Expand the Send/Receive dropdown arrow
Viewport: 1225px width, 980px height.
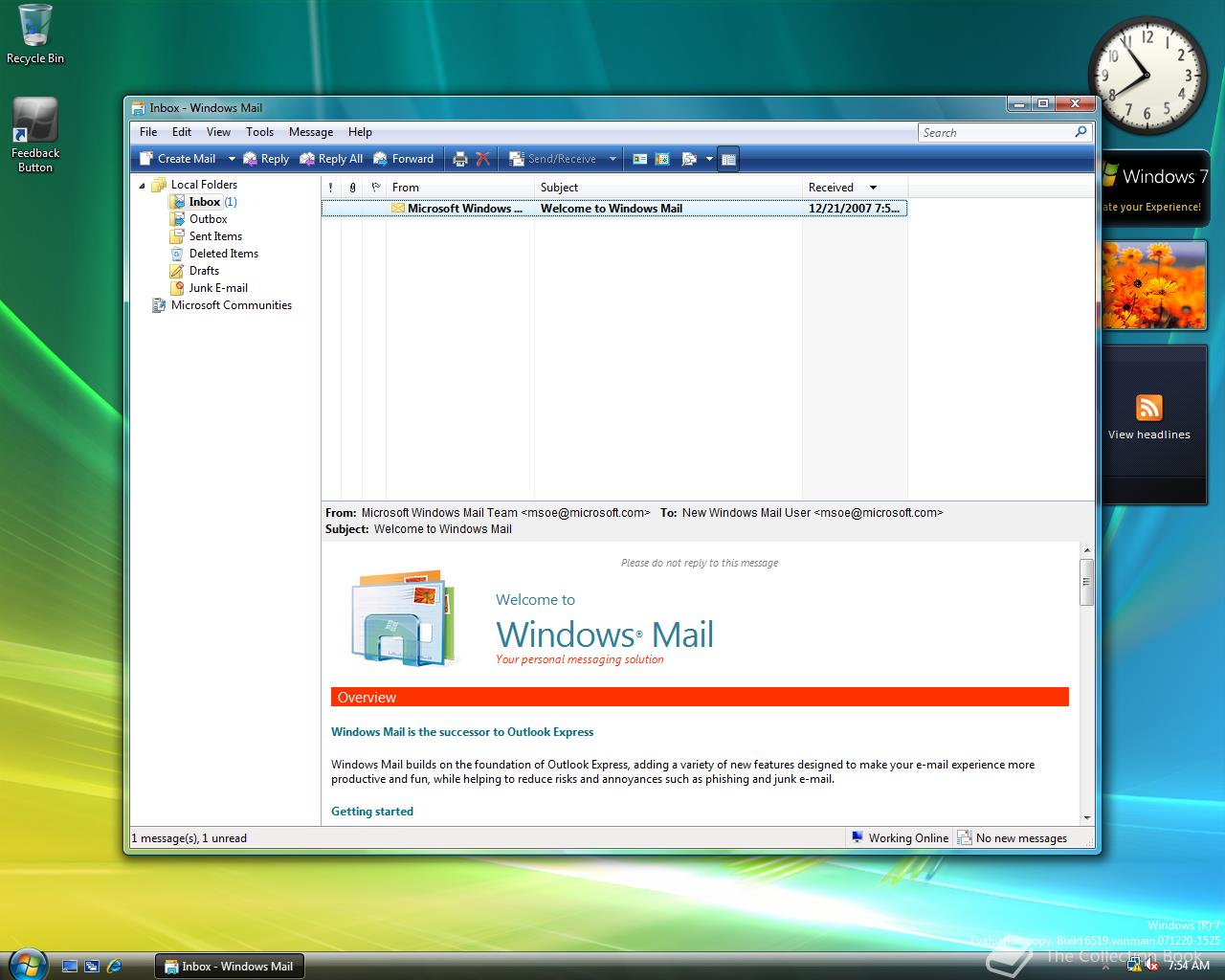click(612, 159)
